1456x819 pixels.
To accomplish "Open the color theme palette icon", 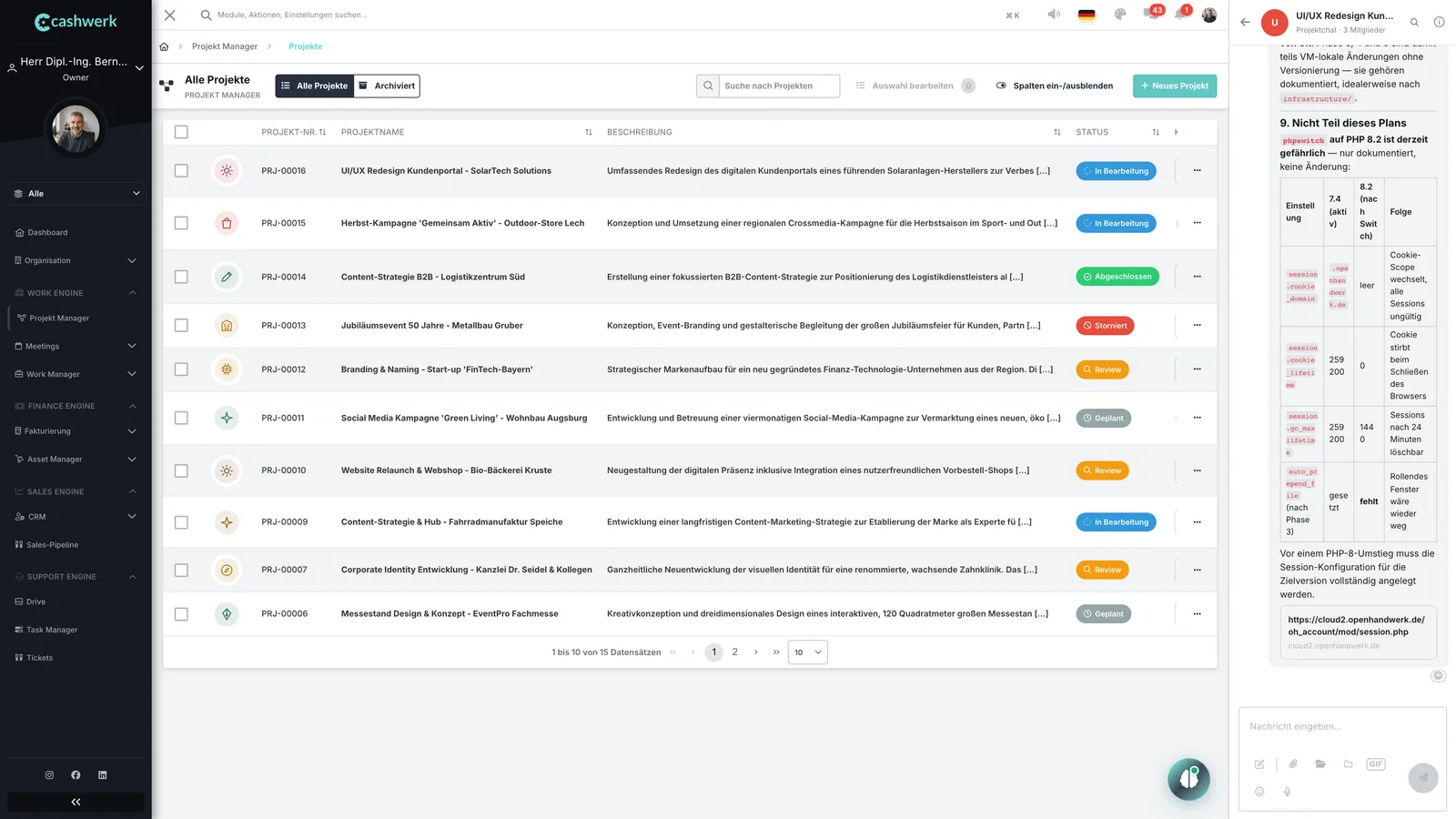I will (1120, 15).
